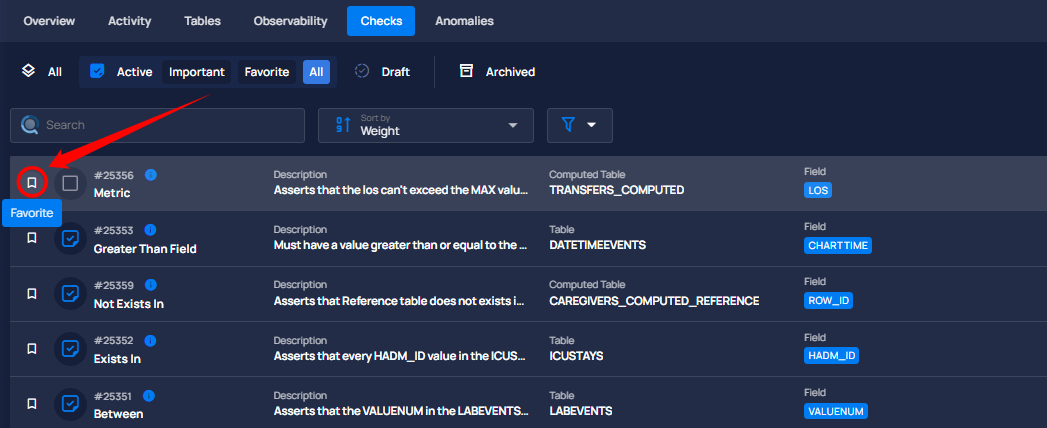Image resolution: width=1047 pixels, height=428 pixels.
Task: Switch to the Anomalies tab
Action: click(465, 21)
